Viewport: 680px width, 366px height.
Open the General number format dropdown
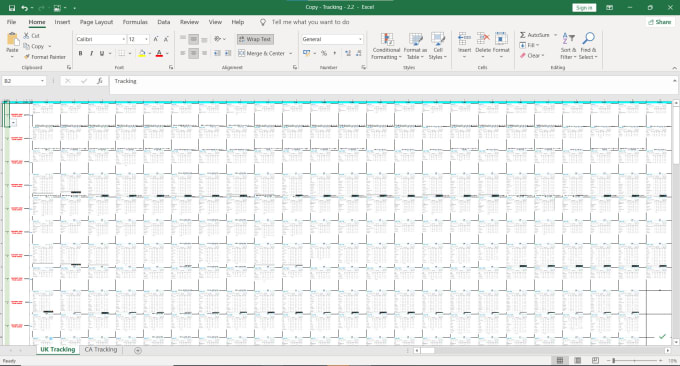click(360, 39)
